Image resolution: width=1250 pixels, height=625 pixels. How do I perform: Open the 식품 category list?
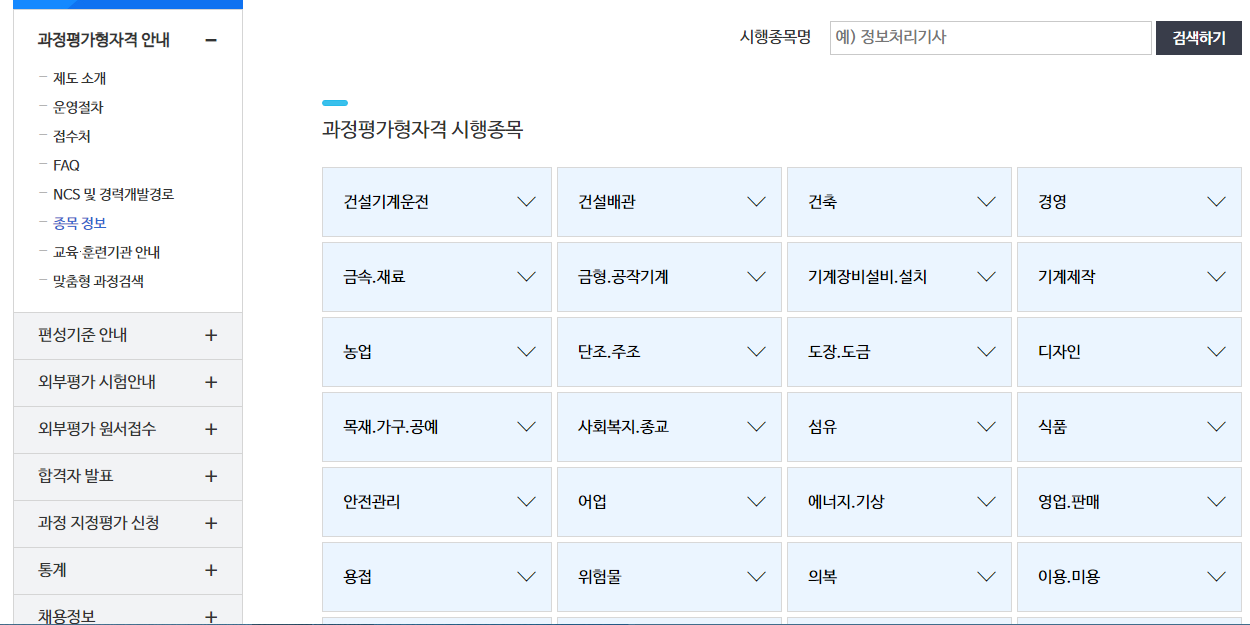(x=1130, y=427)
